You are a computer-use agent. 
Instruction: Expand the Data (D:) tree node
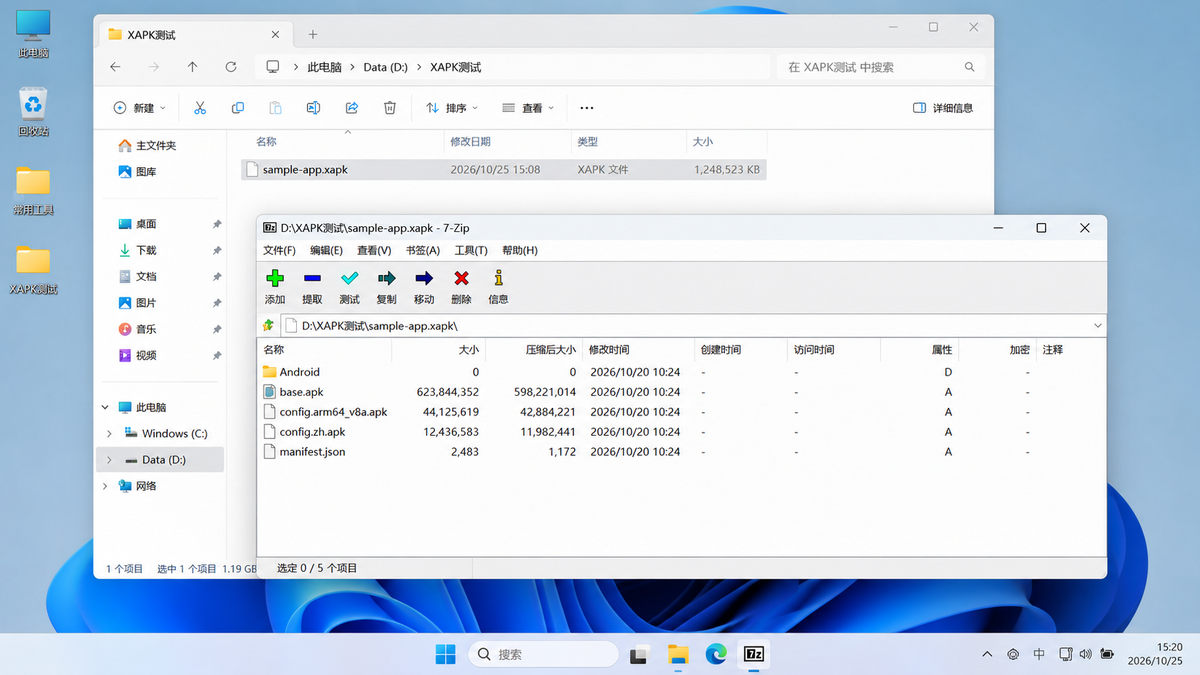[x=109, y=460]
